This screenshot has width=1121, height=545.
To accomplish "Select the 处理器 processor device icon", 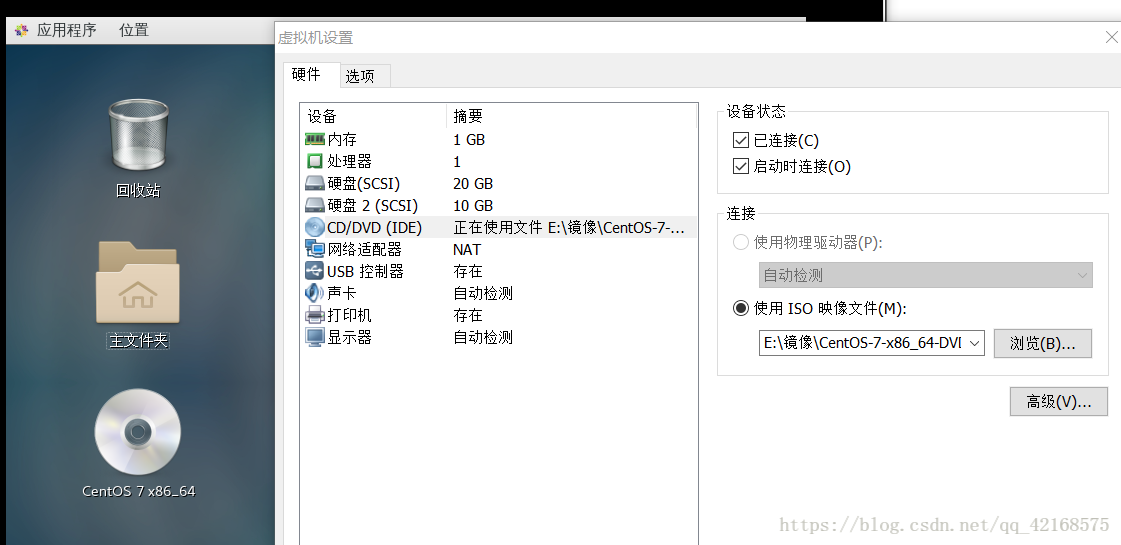I will 315,162.
